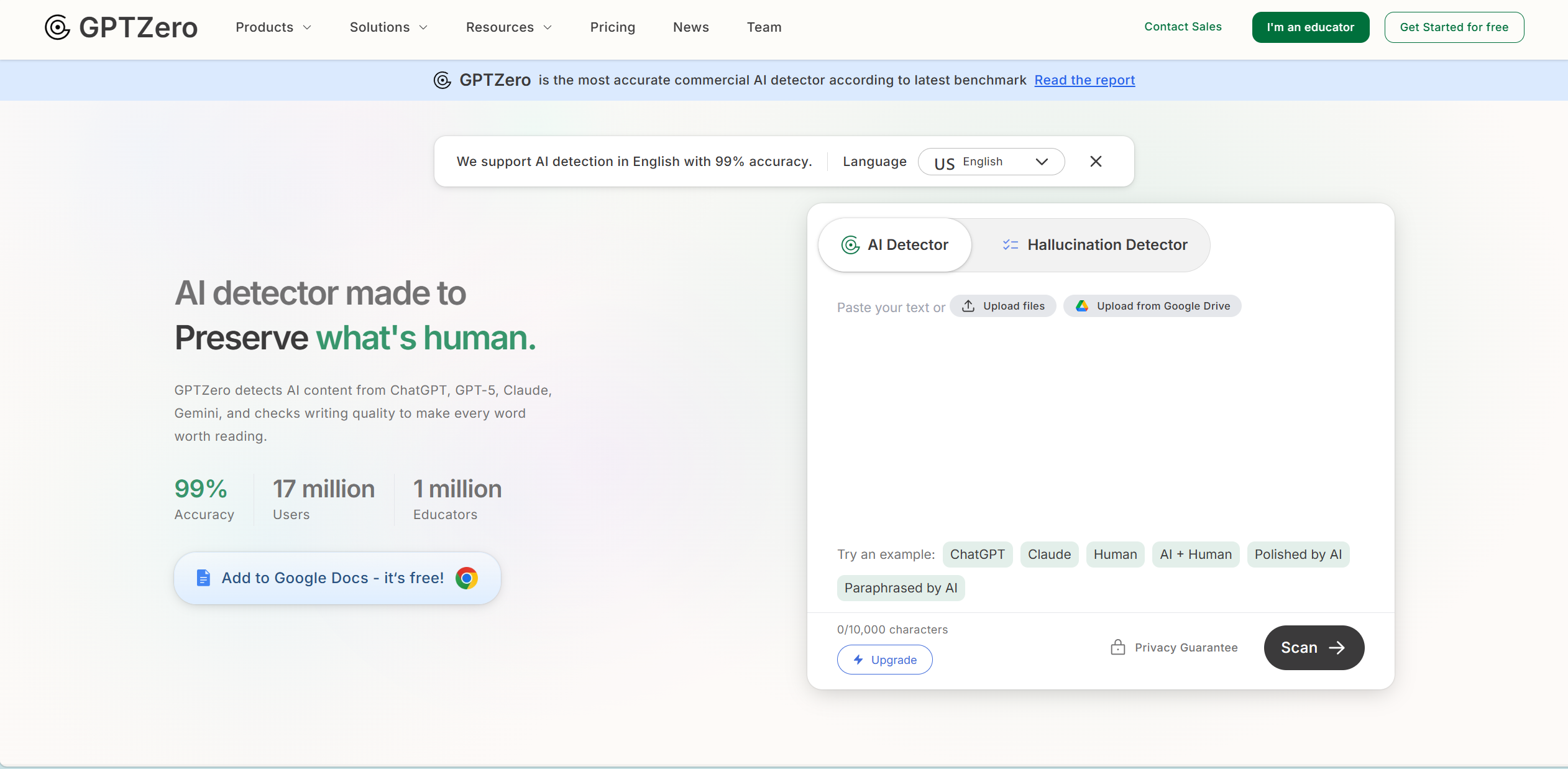This screenshot has width=1568, height=769.
Task: Click the Chrome icon on Google Docs button
Action: click(x=467, y=578)
